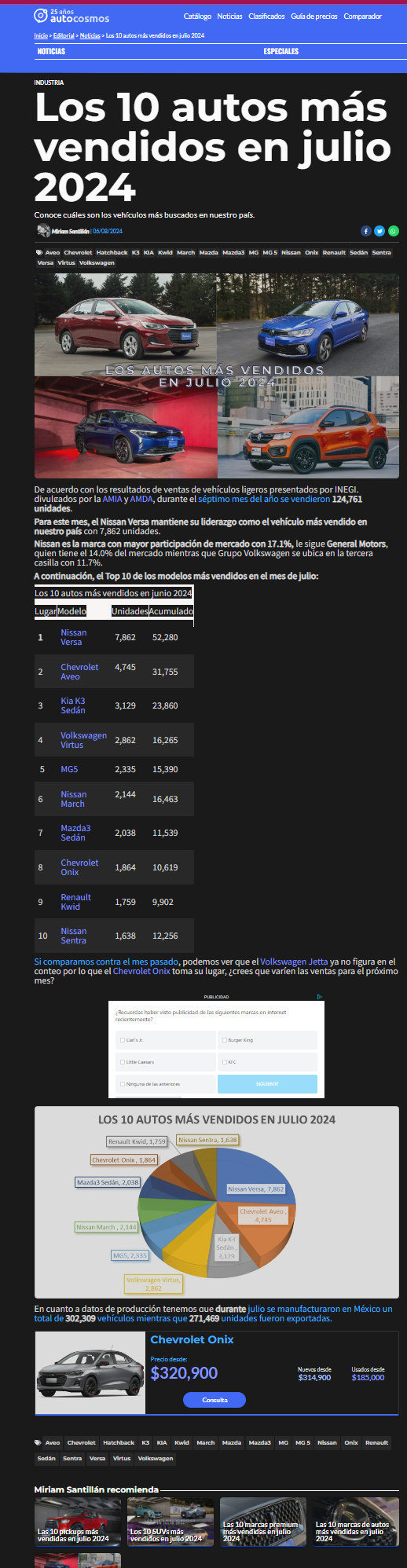Switch to the Especiales tab

(281, 51)
